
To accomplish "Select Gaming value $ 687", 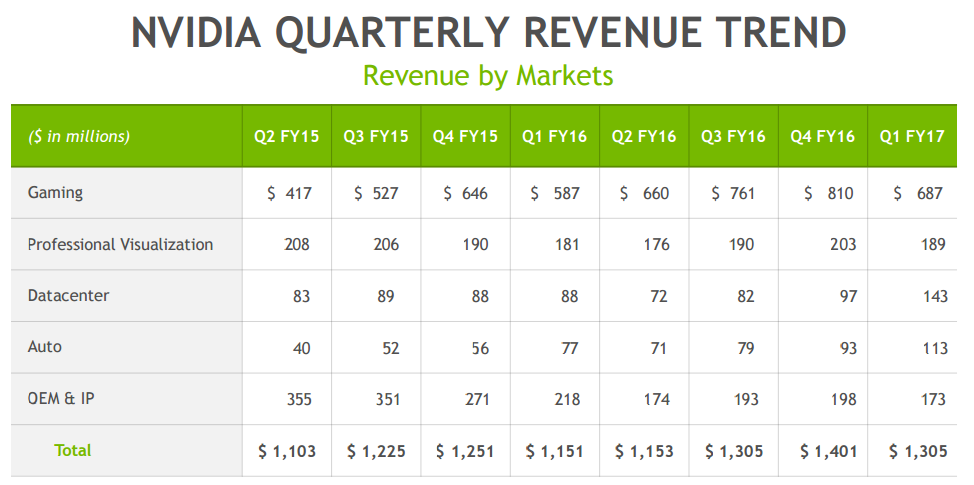I will point(918,194).
